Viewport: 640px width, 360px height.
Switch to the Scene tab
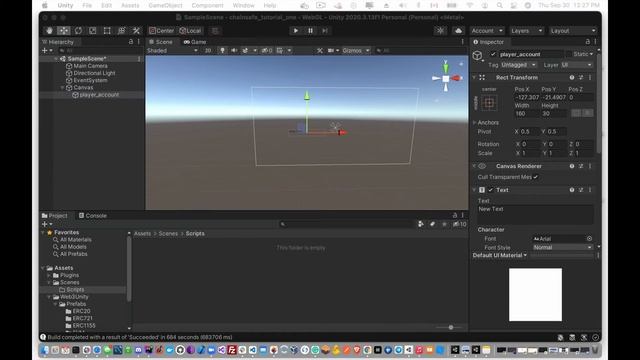click(x=160, y=42)
